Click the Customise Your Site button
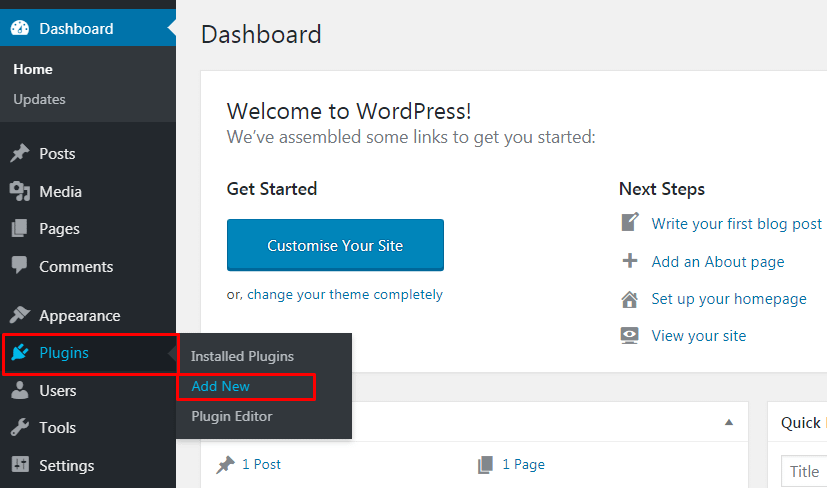 click(x=335, y=245)
